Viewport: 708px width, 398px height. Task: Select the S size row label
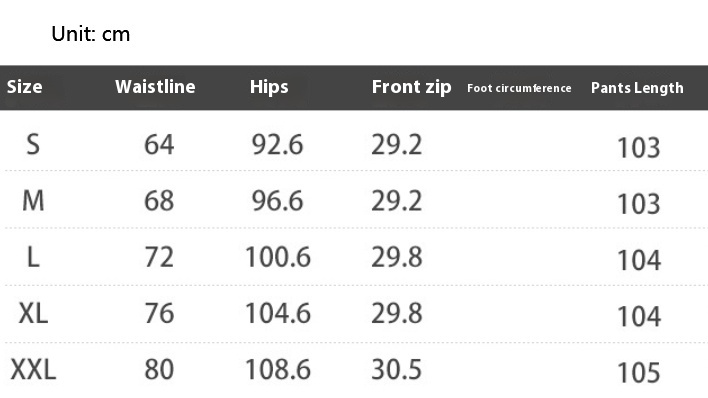click(33, 145)
